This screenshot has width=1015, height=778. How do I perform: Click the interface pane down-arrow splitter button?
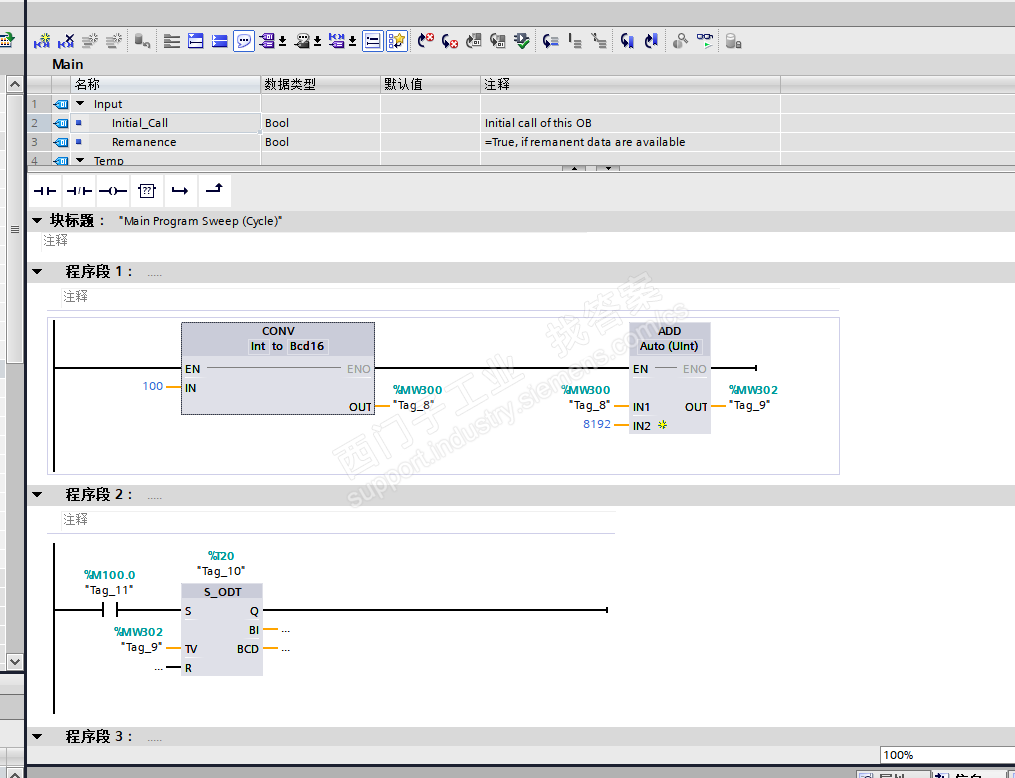[608, 168]
